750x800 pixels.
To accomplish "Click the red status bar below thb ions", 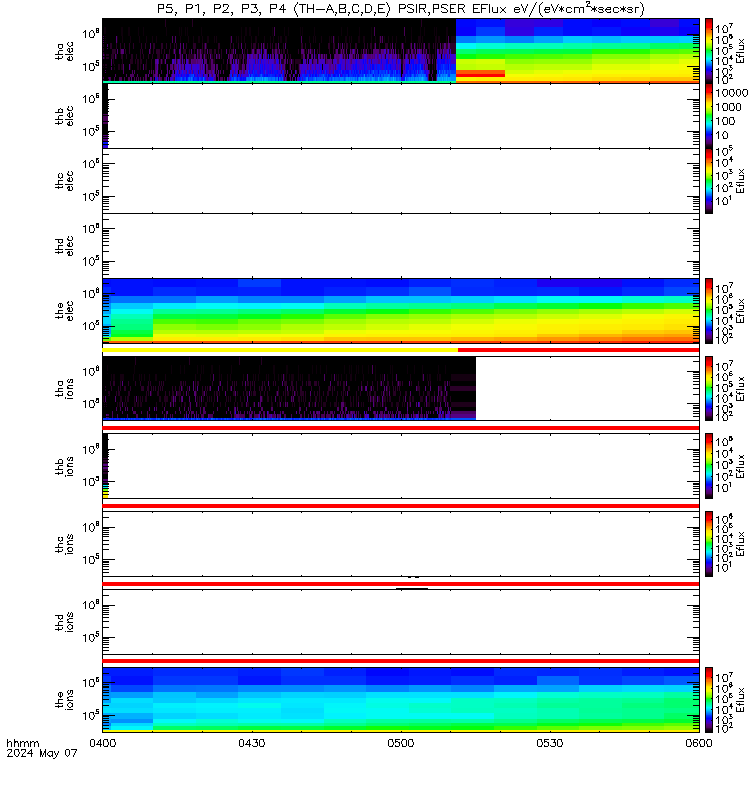I will pyautogui.click(x=401, y=506).
